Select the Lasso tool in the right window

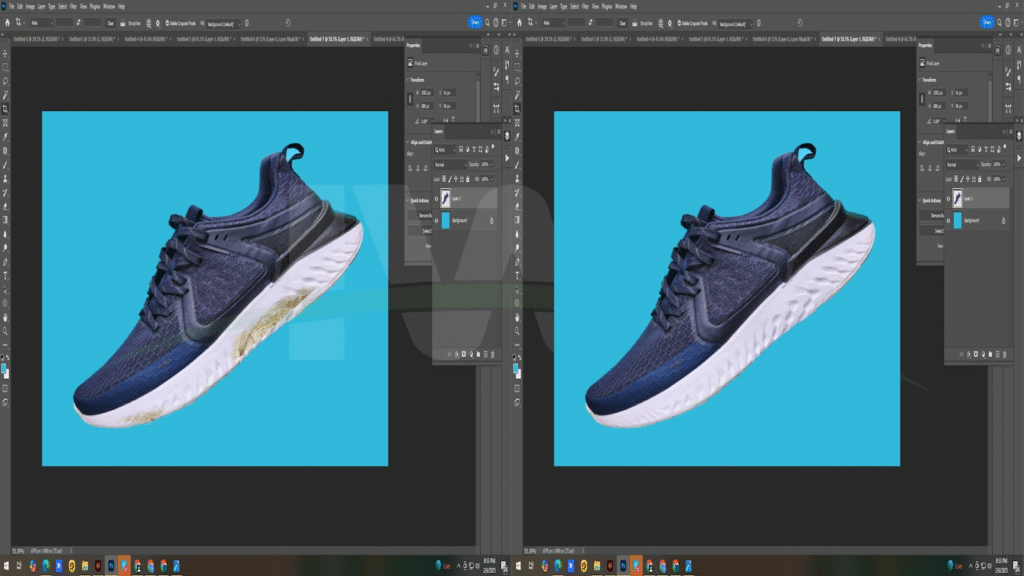[518, 81]
